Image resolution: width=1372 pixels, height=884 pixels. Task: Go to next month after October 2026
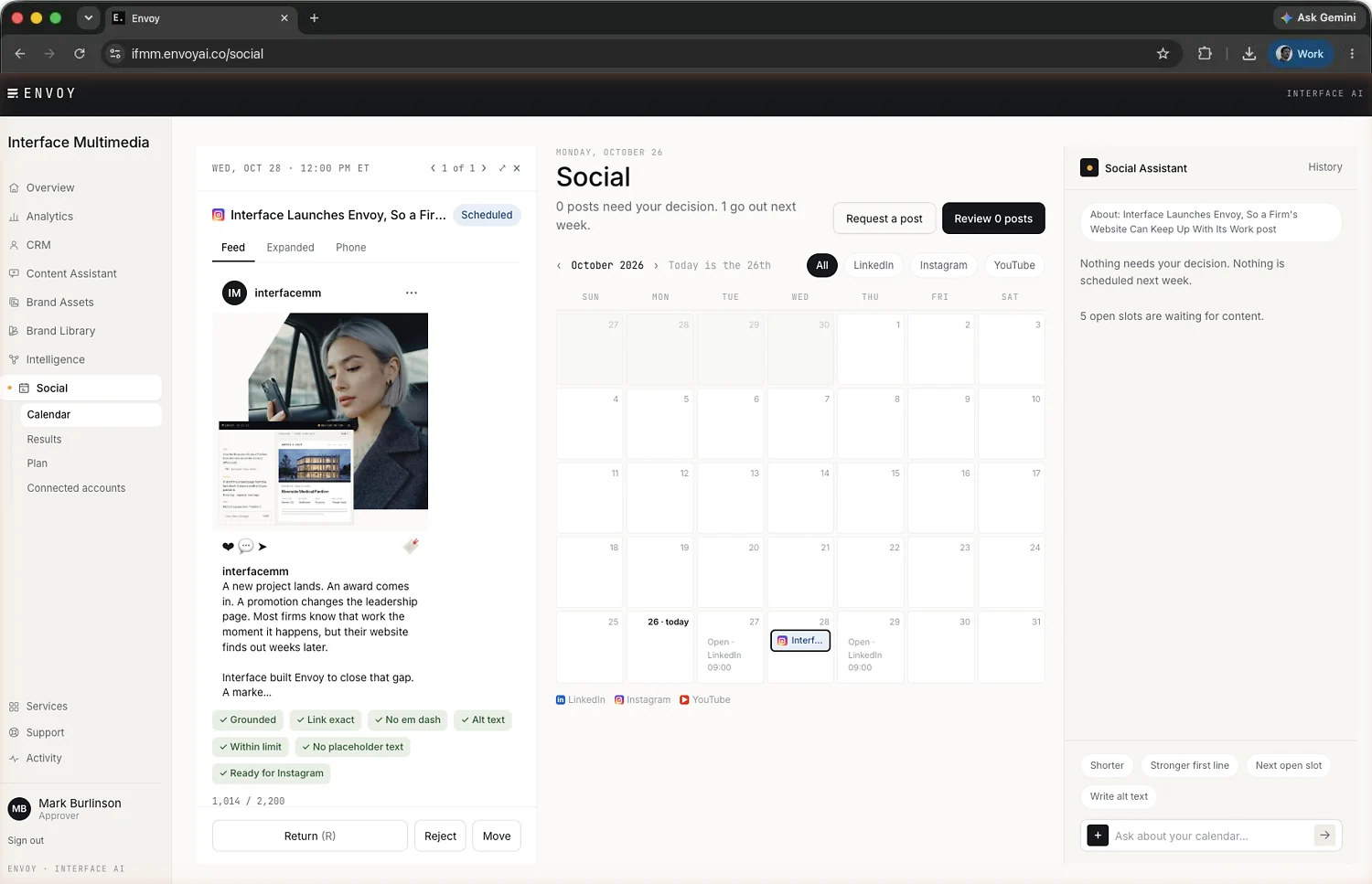pos(656,266)
